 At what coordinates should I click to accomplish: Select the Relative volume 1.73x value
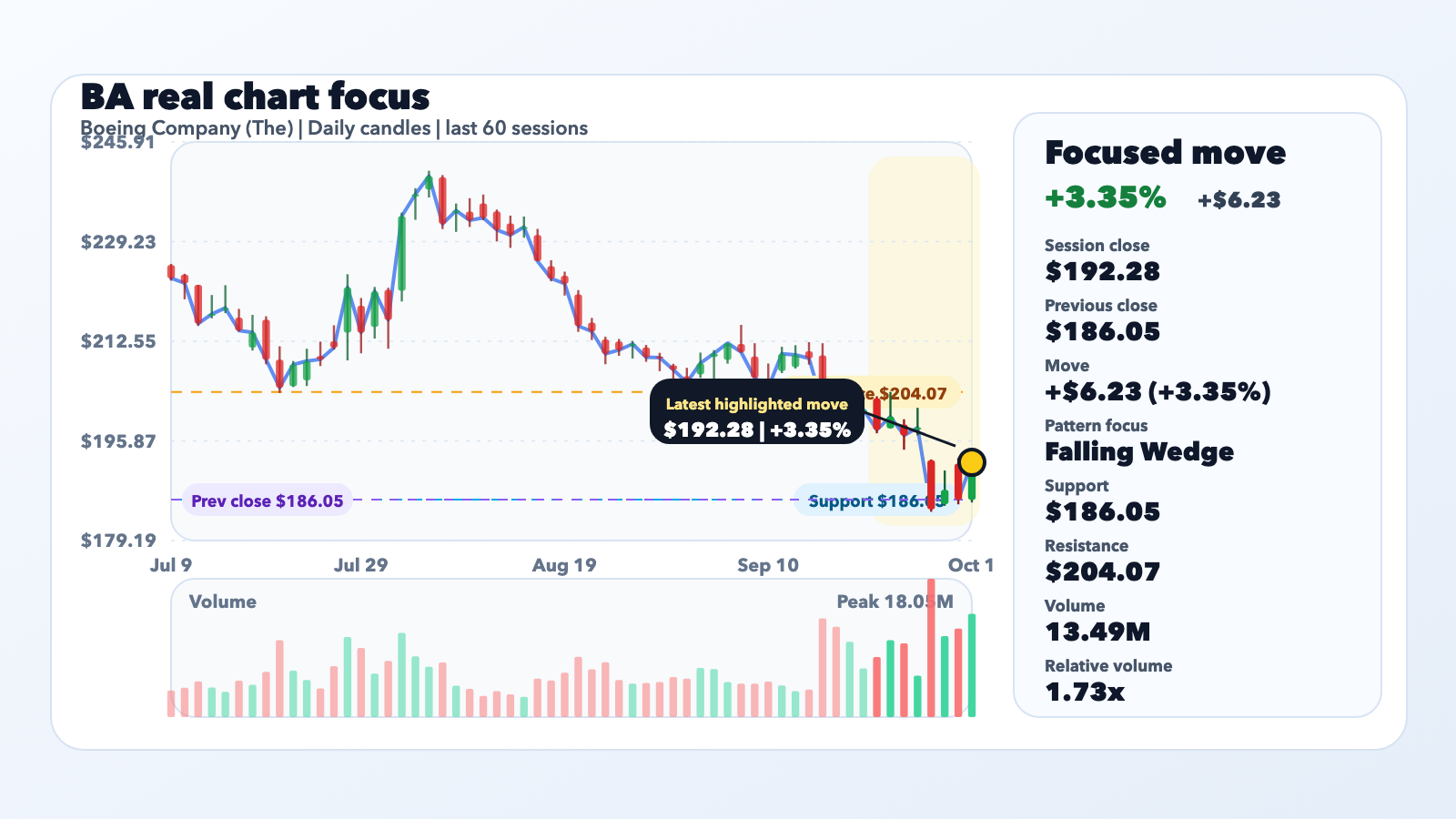click(x=1085, y=692)
